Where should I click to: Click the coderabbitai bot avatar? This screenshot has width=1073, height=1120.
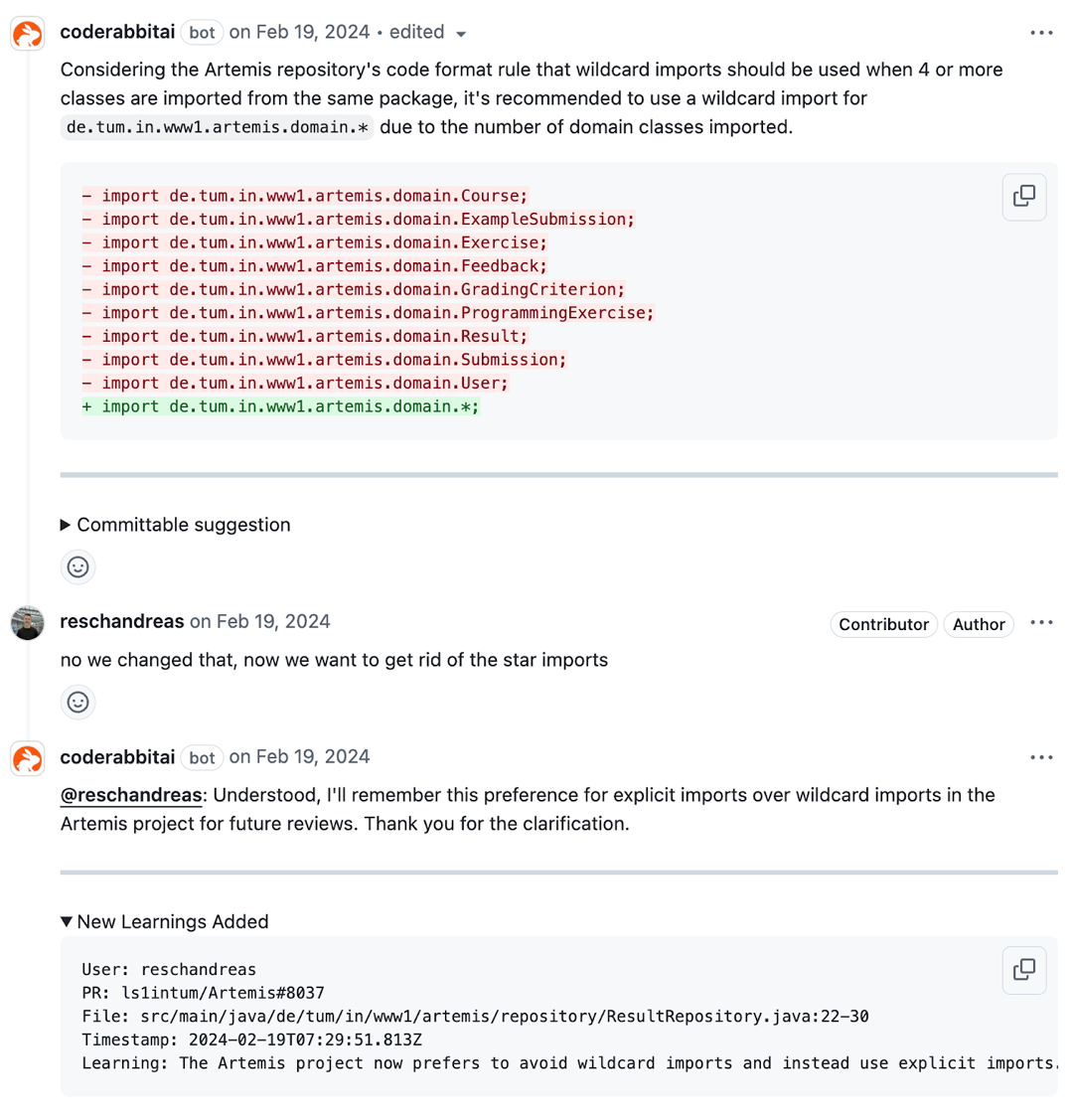click(x=27, y=33)
